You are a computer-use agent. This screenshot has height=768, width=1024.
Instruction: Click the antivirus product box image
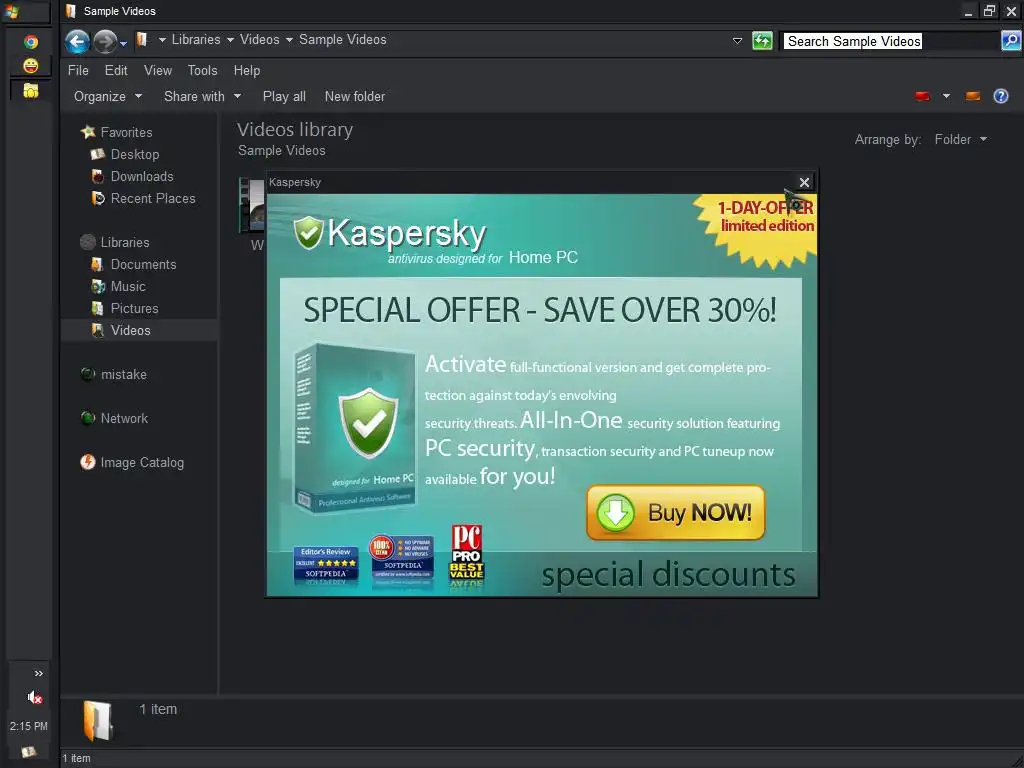tap(355, 428)
